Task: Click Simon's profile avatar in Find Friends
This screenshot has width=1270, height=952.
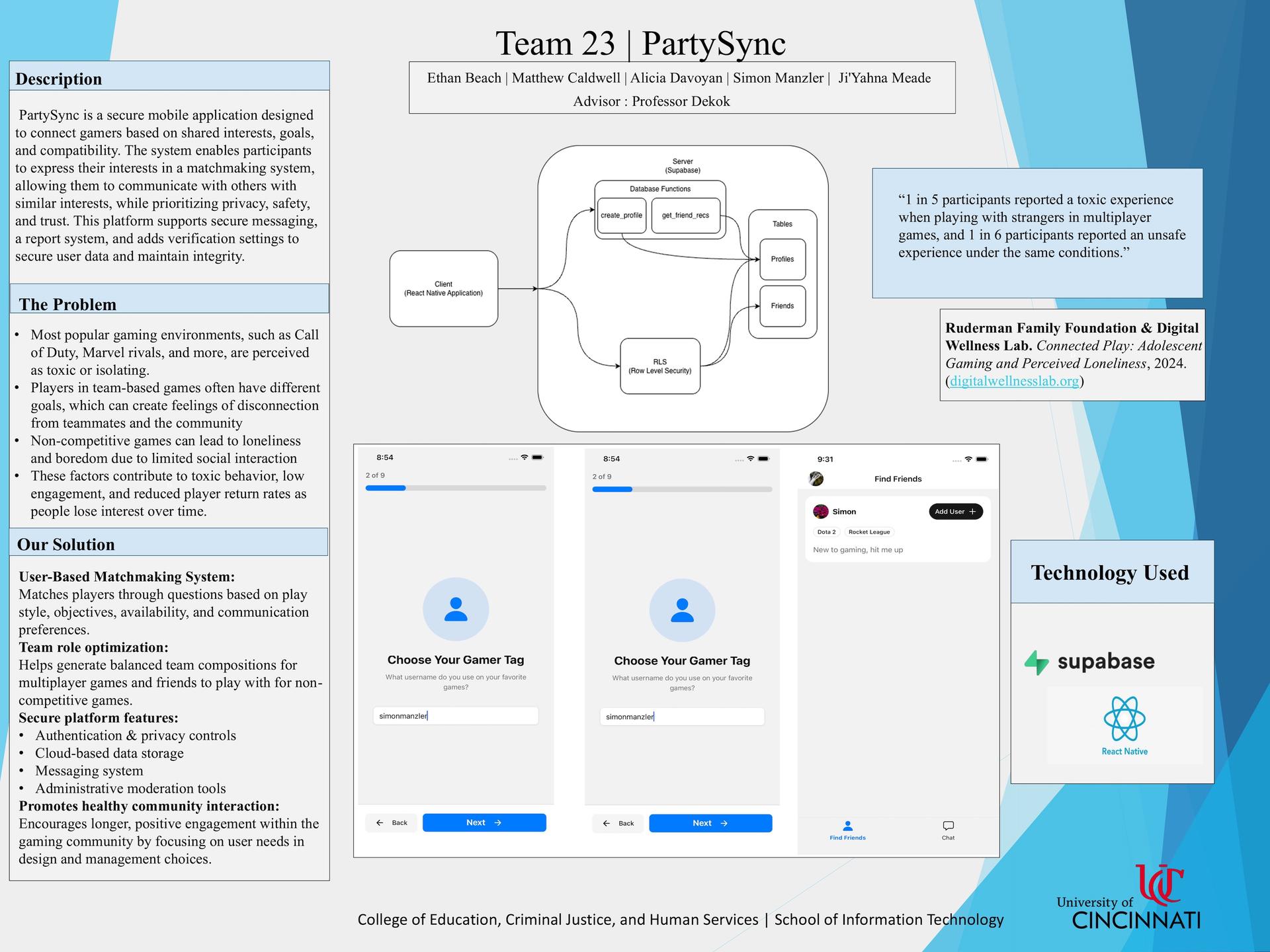Action: [x=821, y=511]
